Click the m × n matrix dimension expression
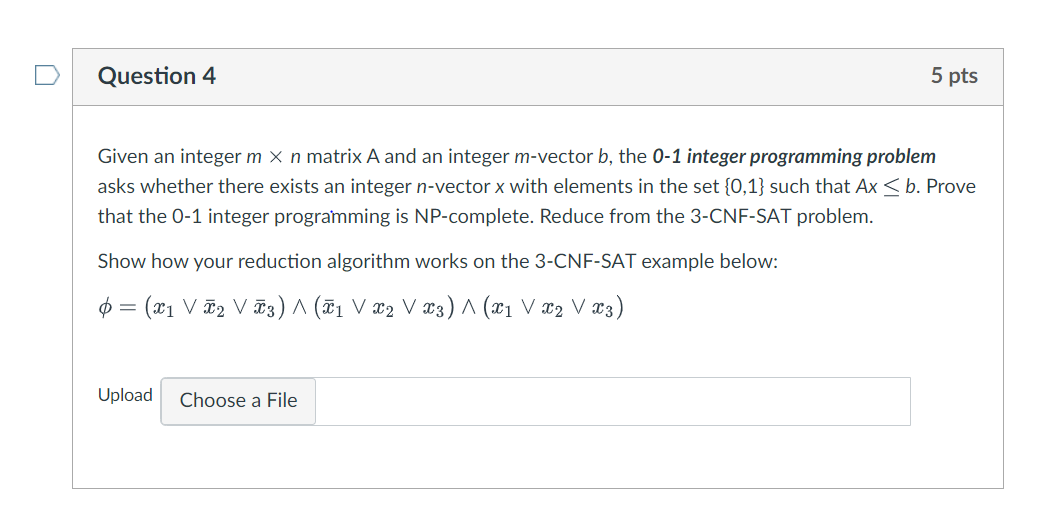Image resolution: width=1046 pixels, height=509 pixels. [274, 157]
